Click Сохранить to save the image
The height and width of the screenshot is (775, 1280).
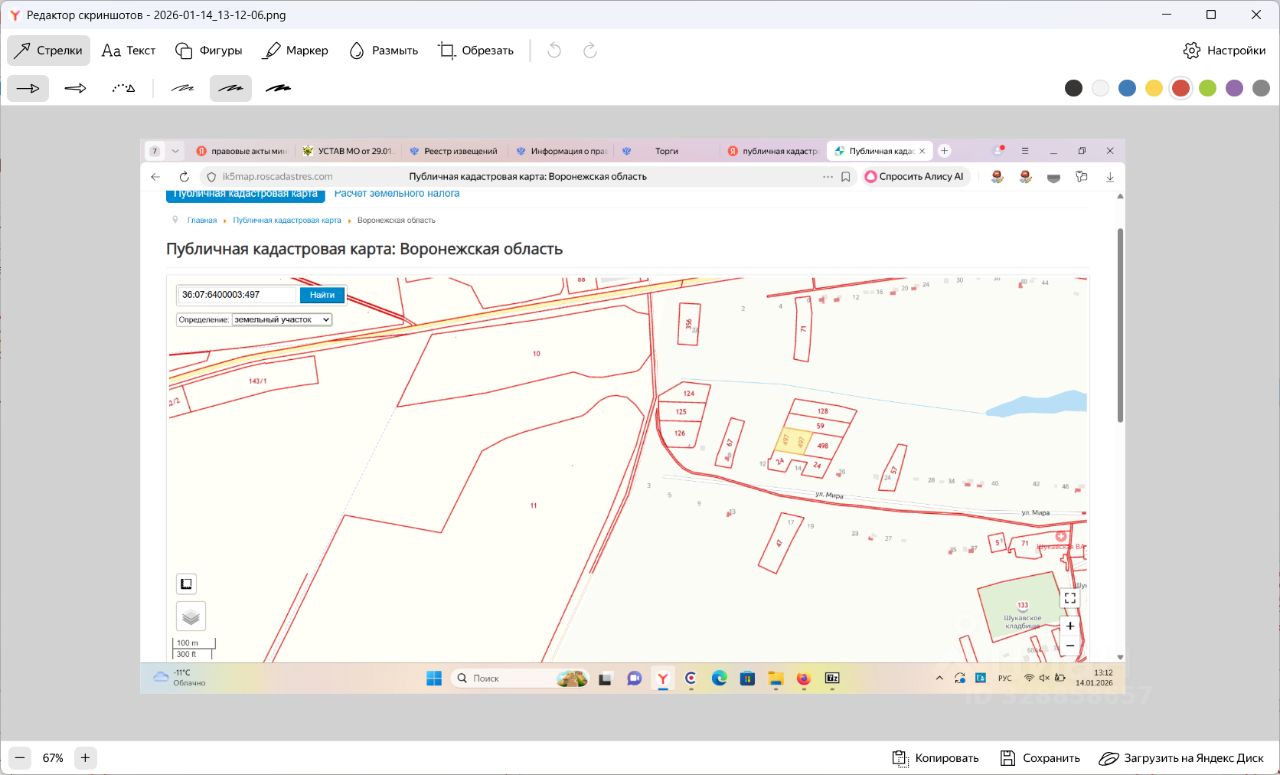(x=1040, y=758)
